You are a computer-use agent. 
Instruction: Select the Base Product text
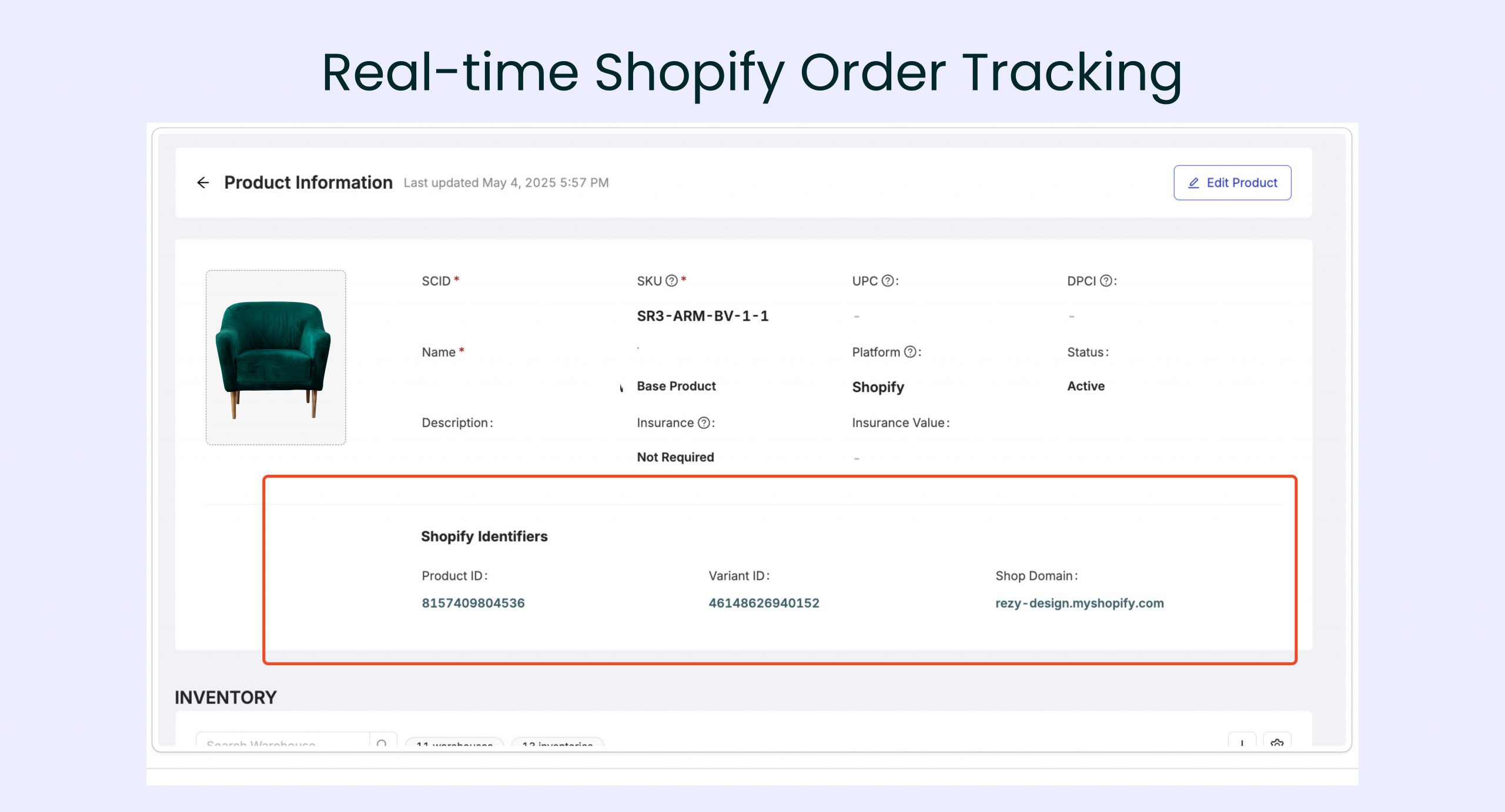coord(676,386)
